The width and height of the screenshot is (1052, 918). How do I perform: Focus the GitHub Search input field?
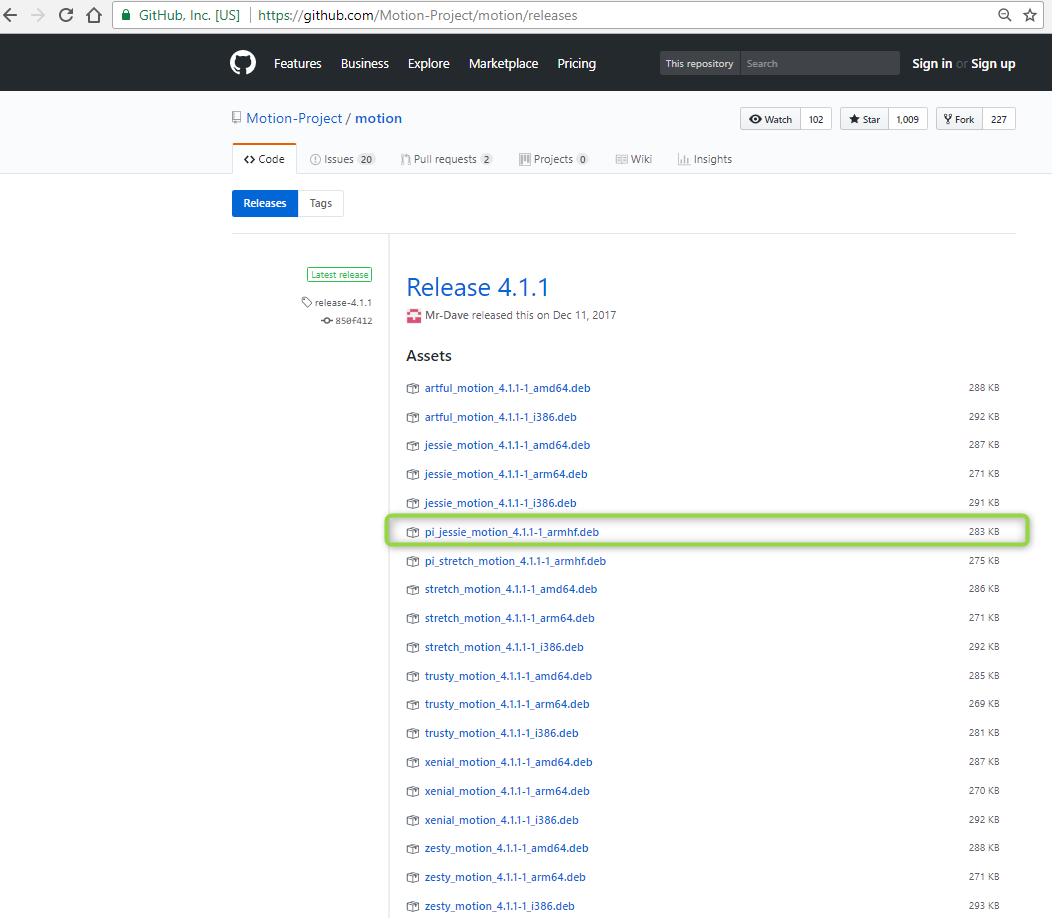819,63
